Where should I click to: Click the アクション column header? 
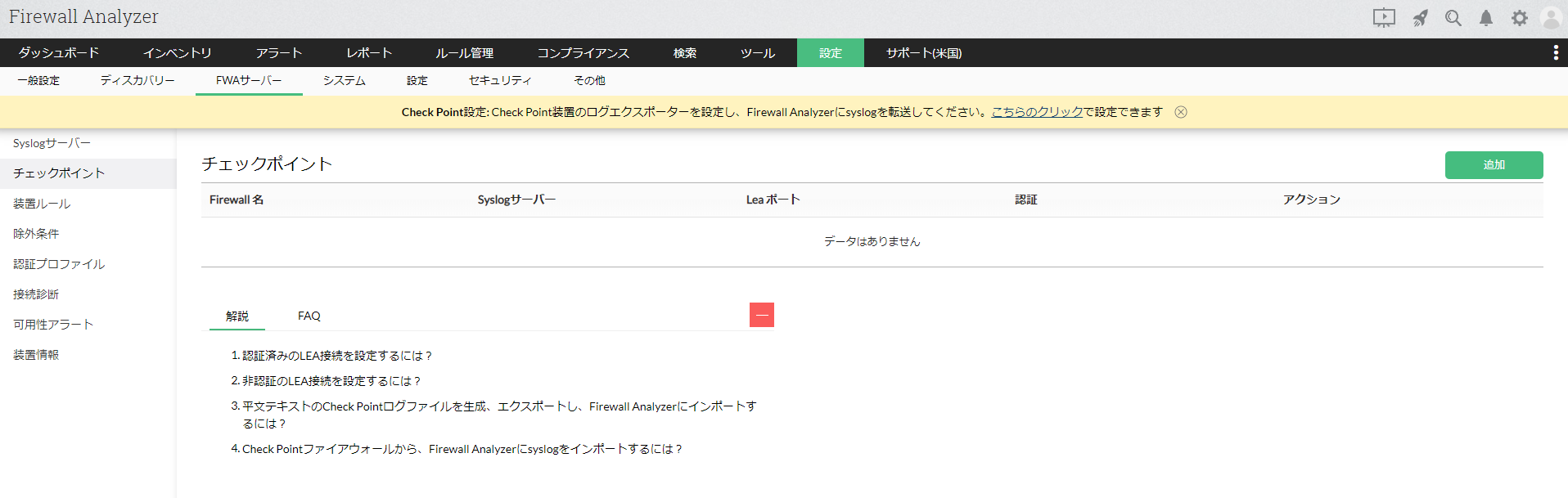(1312, 200)
